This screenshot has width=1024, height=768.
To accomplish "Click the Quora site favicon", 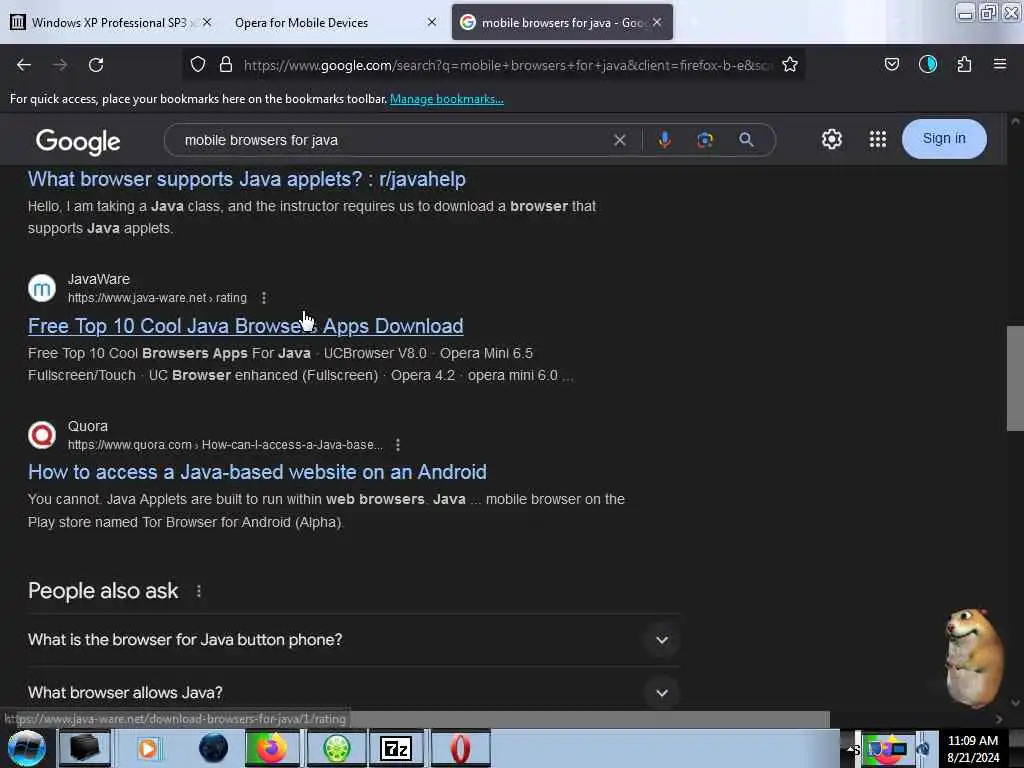I will (42, 435).
